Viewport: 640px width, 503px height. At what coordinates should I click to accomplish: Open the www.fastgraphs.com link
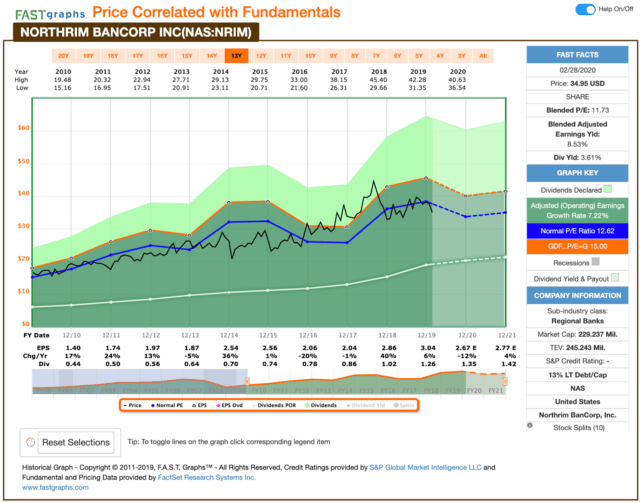pyautogui.click(x=55, y=487)
